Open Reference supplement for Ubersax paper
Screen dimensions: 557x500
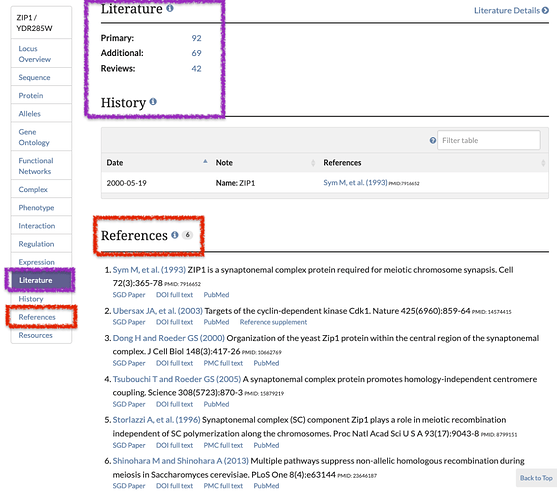274,322
